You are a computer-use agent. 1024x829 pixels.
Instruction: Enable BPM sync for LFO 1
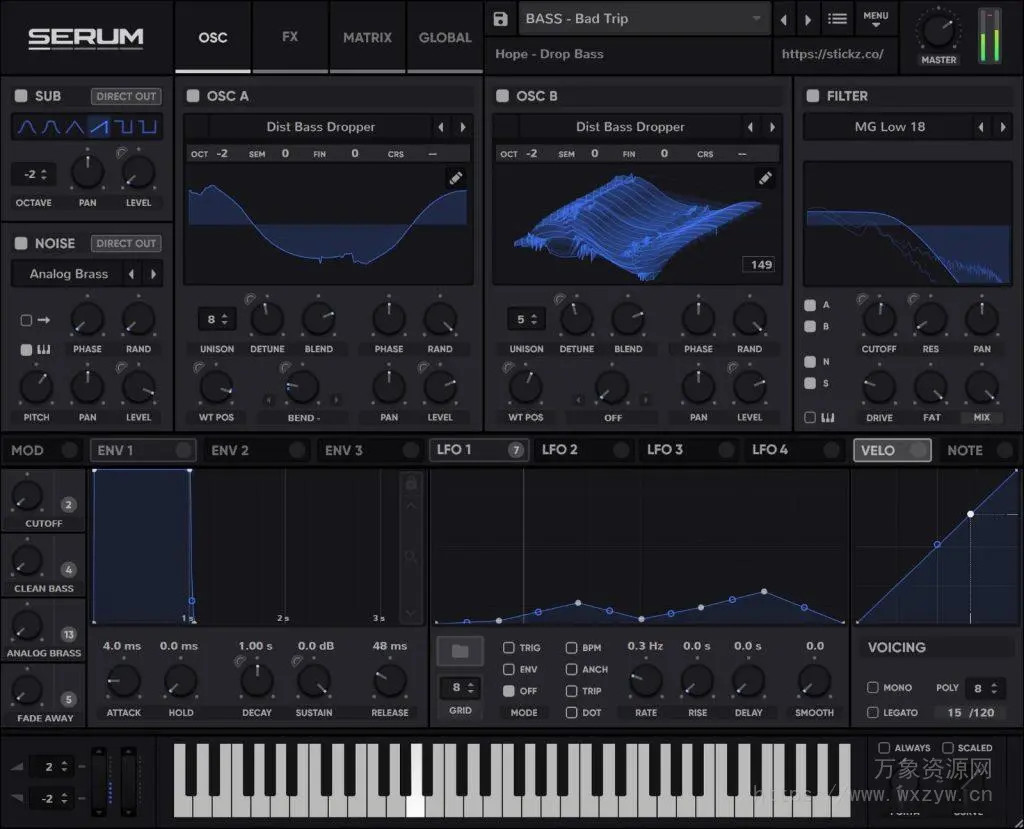click(571, 647)
